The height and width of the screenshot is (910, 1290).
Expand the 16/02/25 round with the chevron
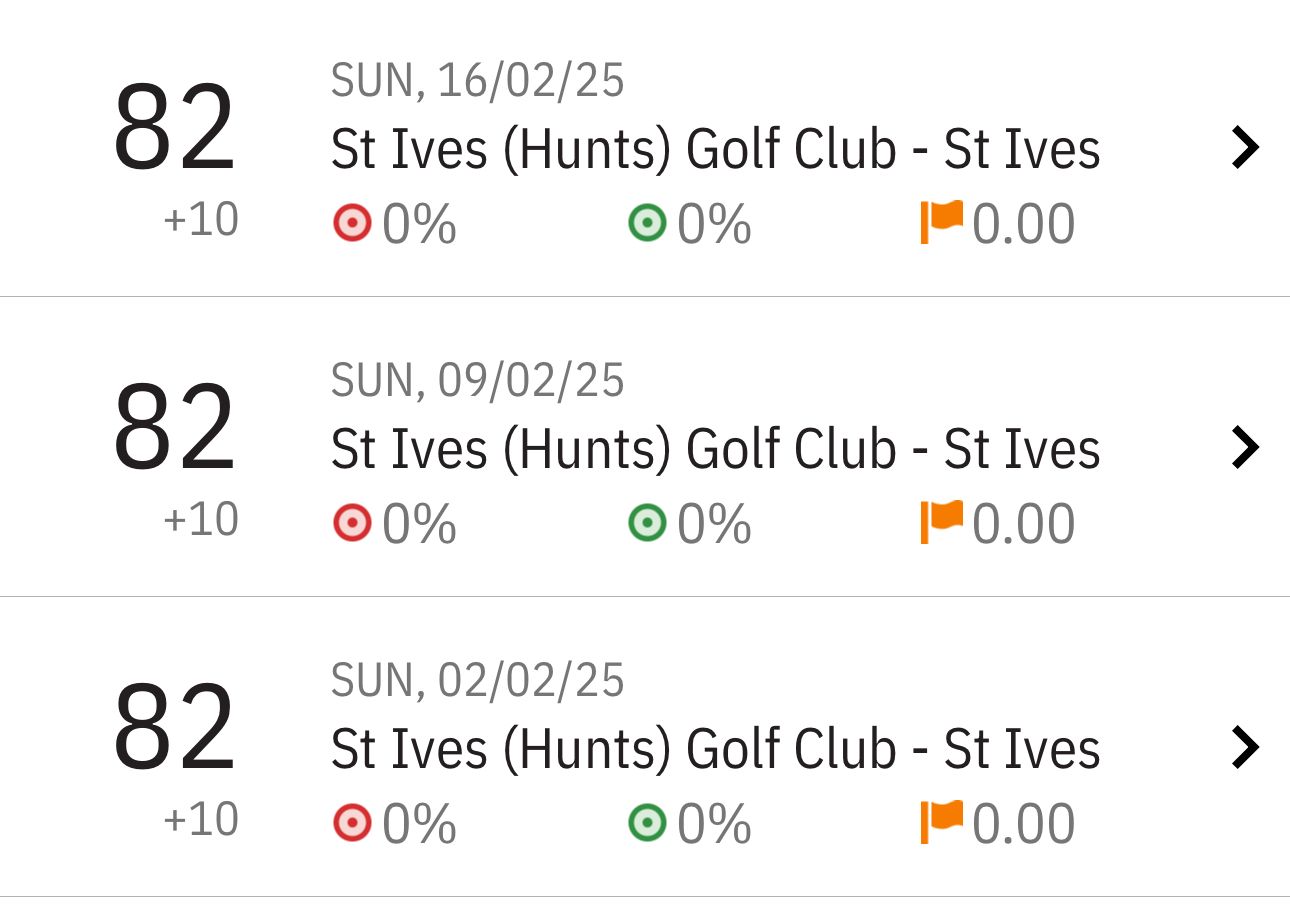click(x=1244, y=148)
